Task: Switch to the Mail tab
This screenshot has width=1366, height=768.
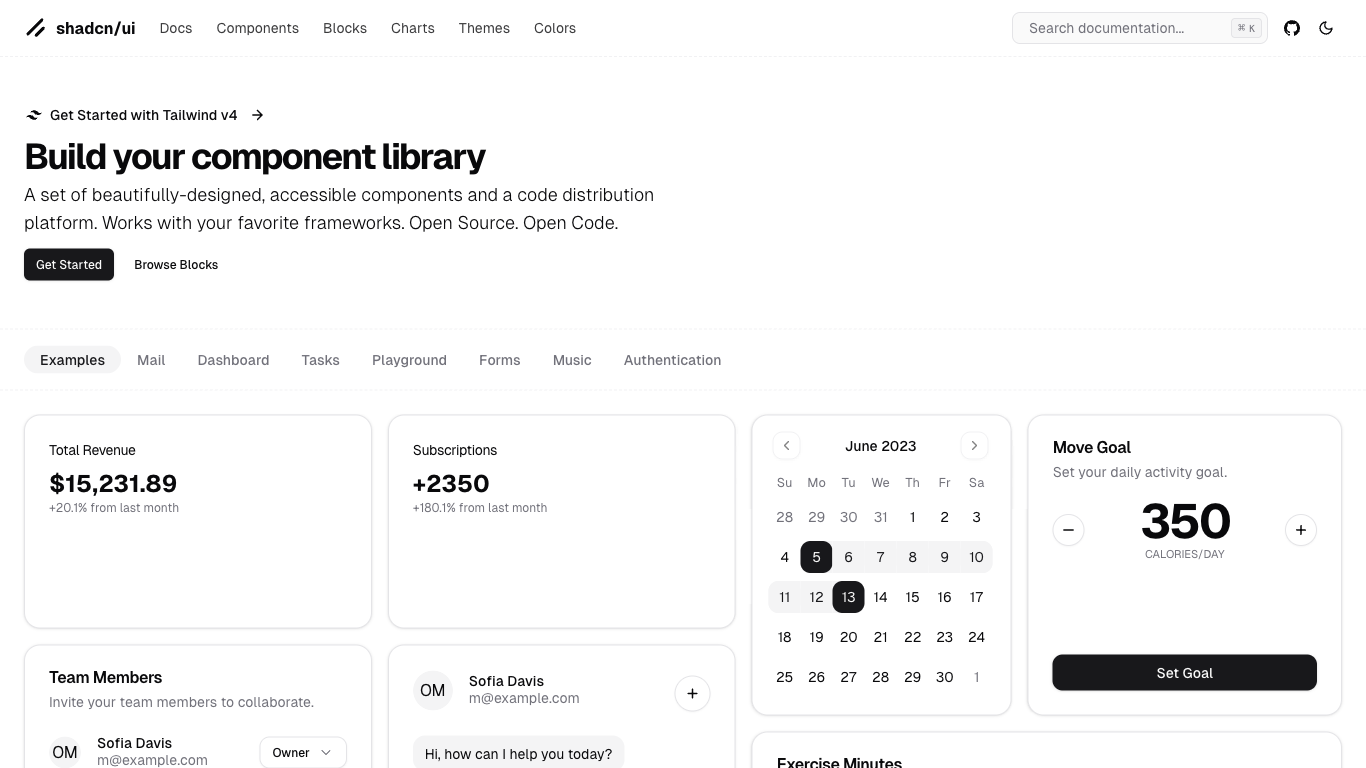Action: [x=151, y=360]
